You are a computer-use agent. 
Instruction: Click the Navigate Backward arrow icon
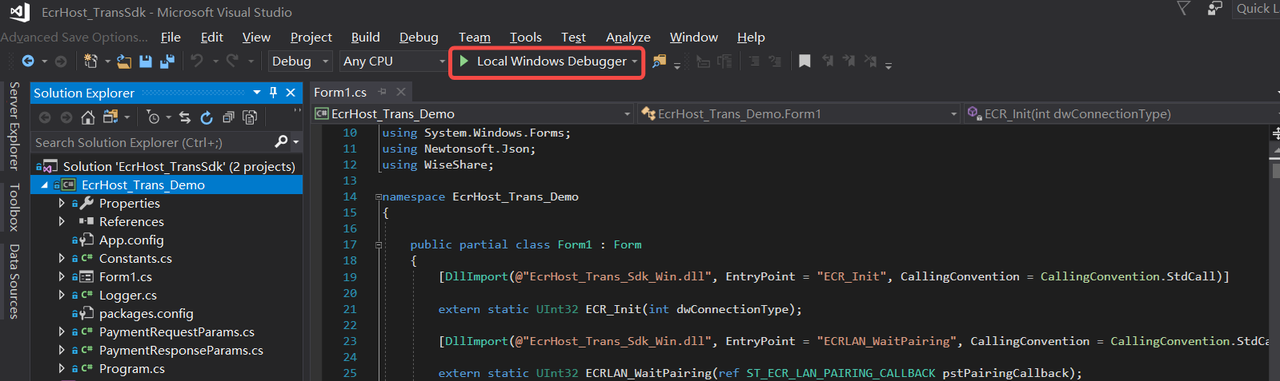(28, 61)
